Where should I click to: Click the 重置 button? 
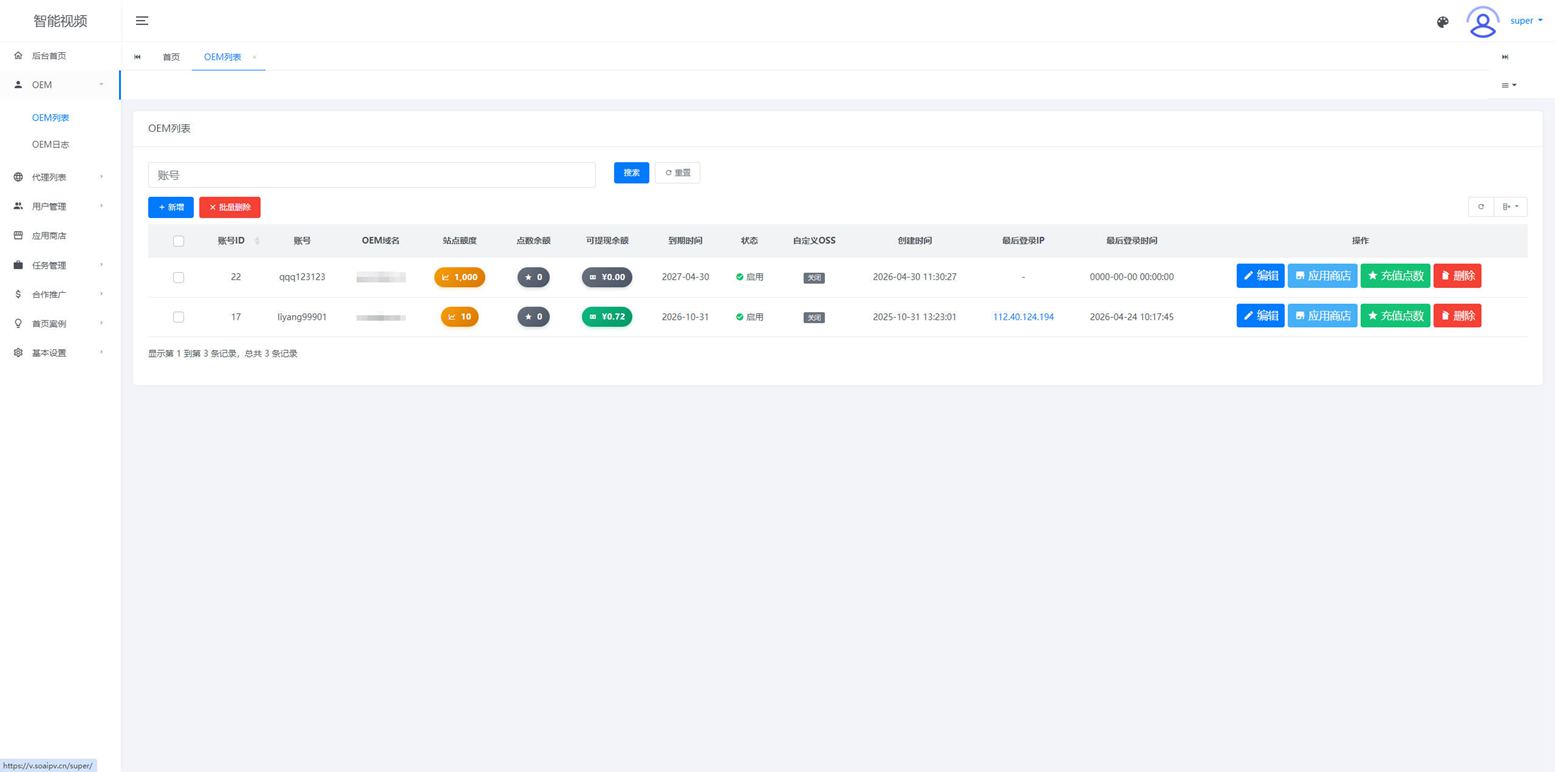pyautogui.click(x=678, y=173)
